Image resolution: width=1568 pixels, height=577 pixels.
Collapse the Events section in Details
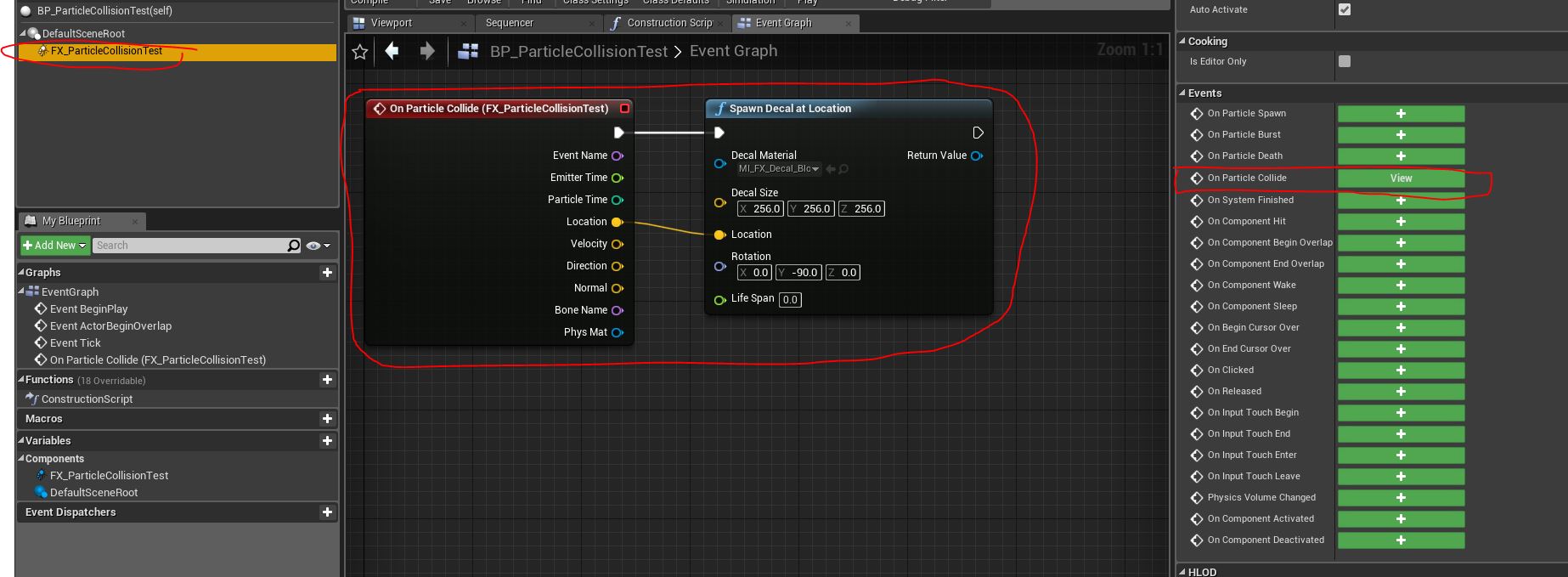pyautogui.click(x=1182, y=93)
